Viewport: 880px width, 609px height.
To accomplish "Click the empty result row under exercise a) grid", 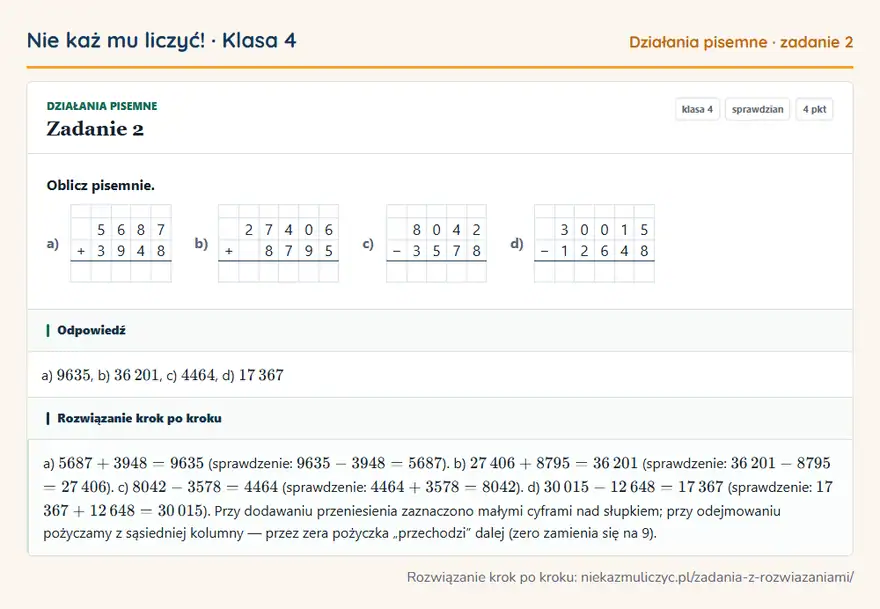I will (121, 272).
